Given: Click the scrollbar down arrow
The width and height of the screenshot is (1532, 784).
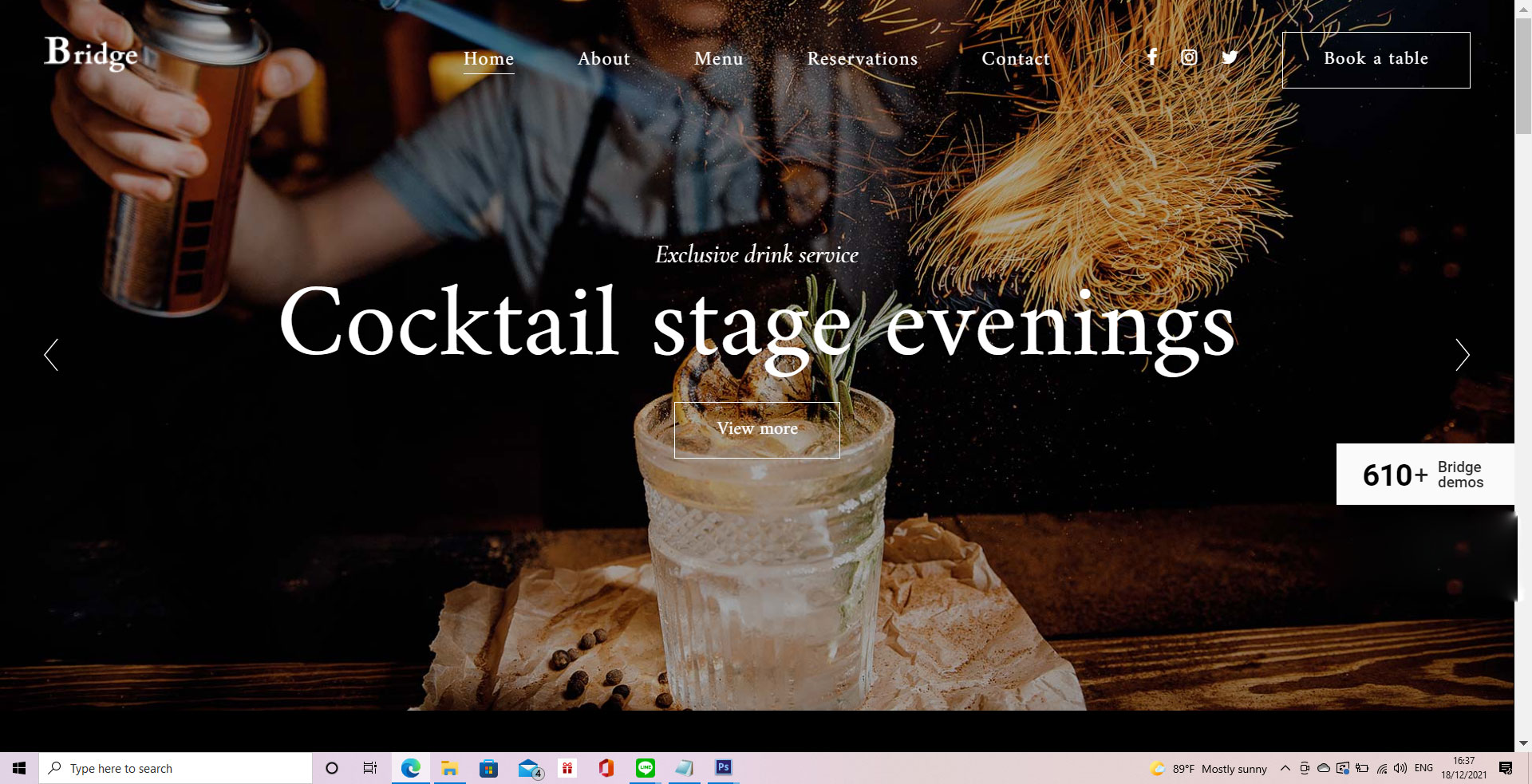Looking at the screenshot, I should [1523, 743].
